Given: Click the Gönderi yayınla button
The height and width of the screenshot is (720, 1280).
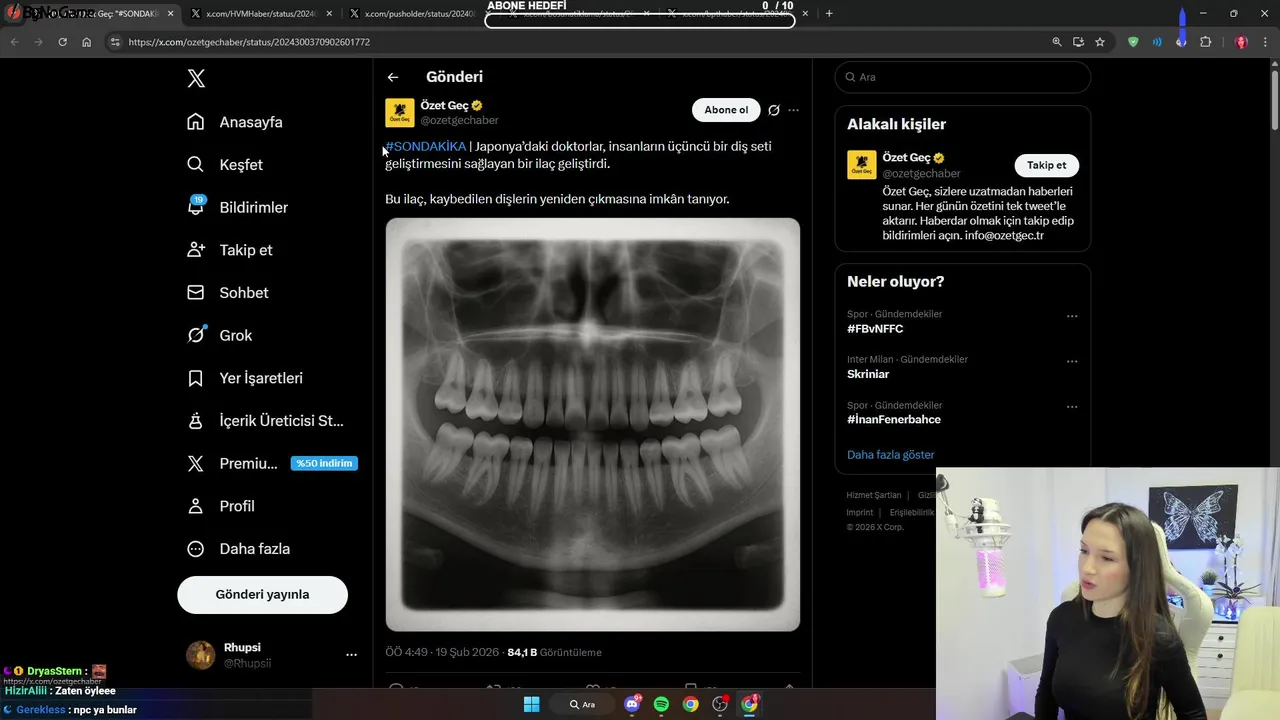Looking at the screenshot, I should click(262, 594).
